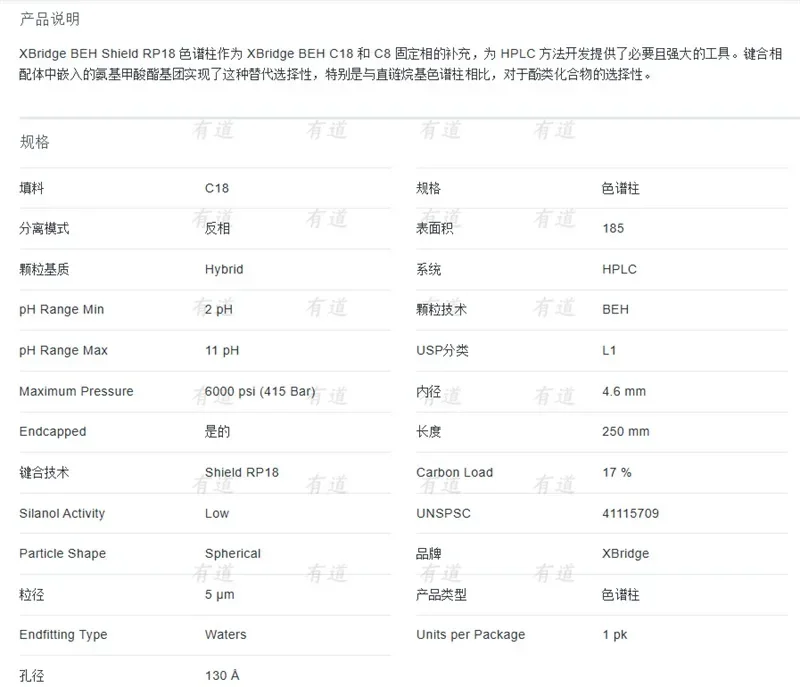Select the 产品类型 label

(x=441, y=594)
